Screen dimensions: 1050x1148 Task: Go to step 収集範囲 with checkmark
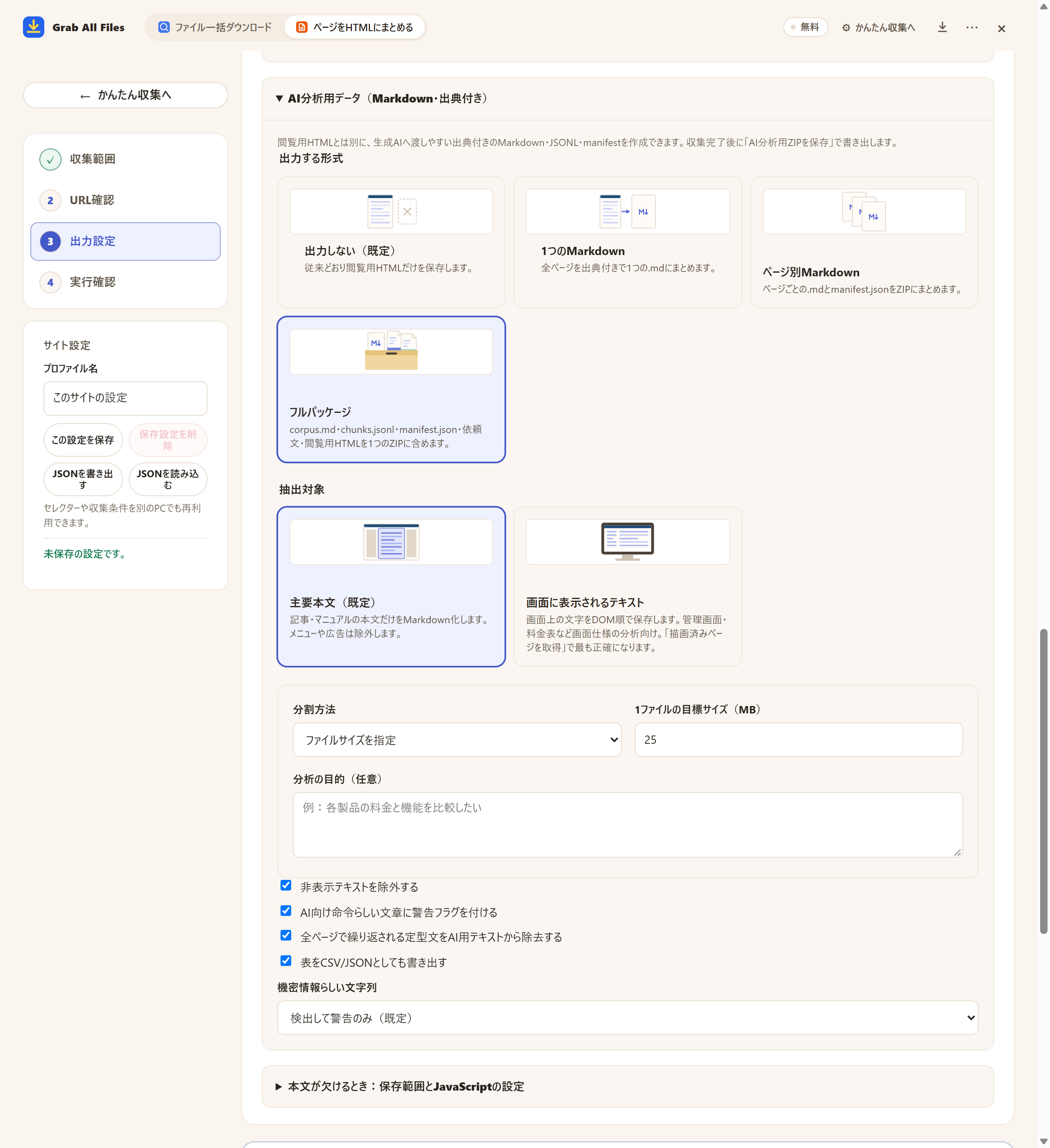(x=126, y=159)
